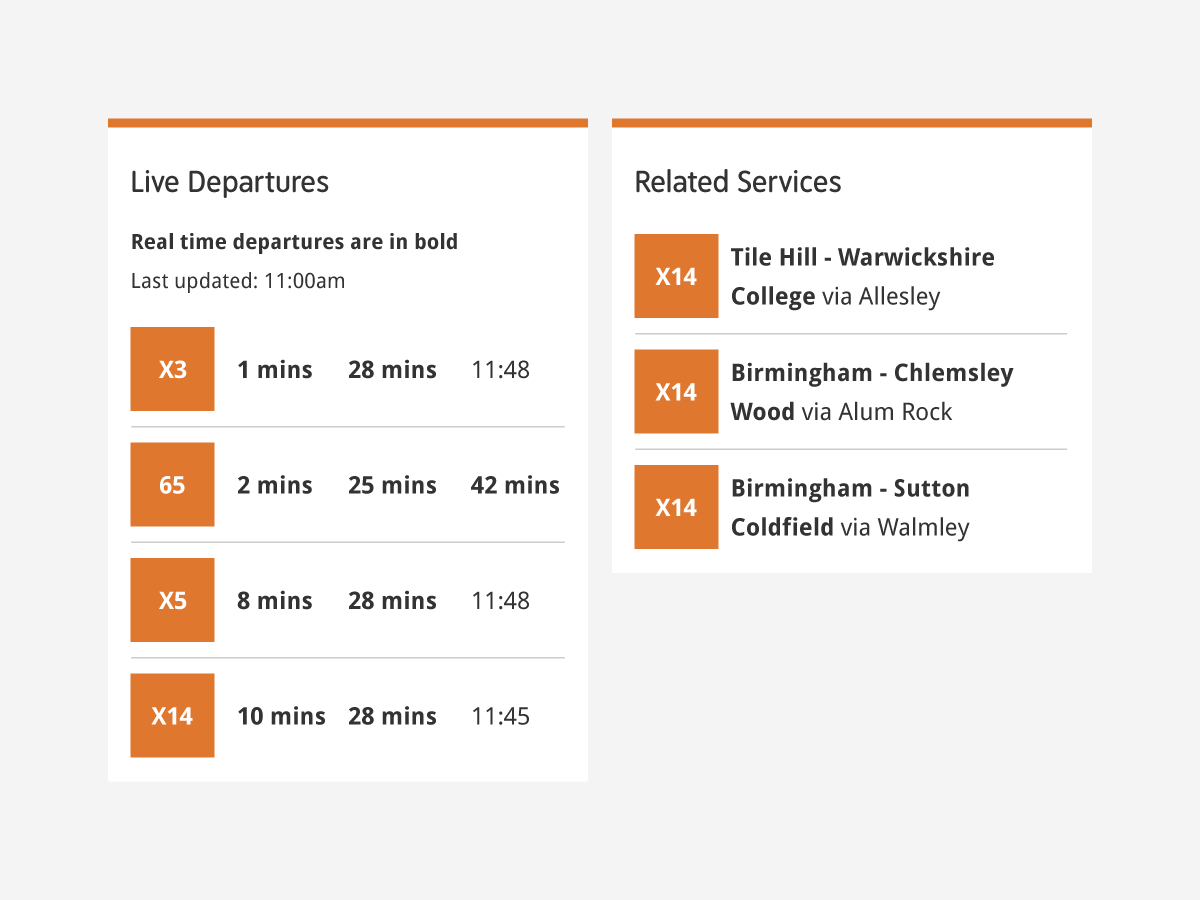Click the X14 badge for Tile Hill service
The image size is (1200, 900).
click(676, 276)
